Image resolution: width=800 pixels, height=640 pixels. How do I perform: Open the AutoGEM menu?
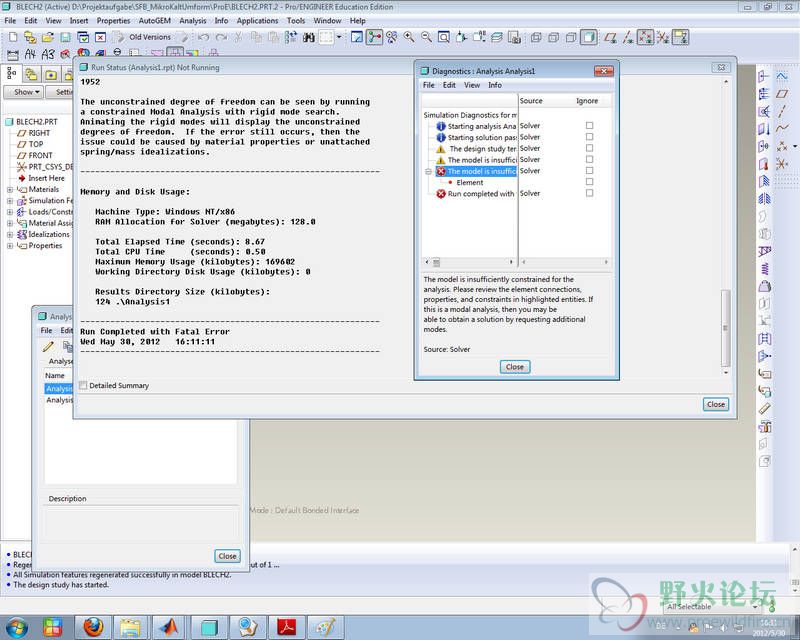155,20
